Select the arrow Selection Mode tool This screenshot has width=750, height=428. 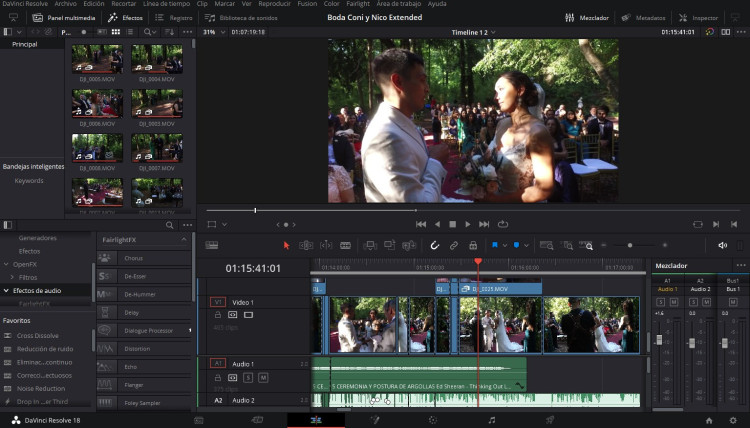[286, 245]
